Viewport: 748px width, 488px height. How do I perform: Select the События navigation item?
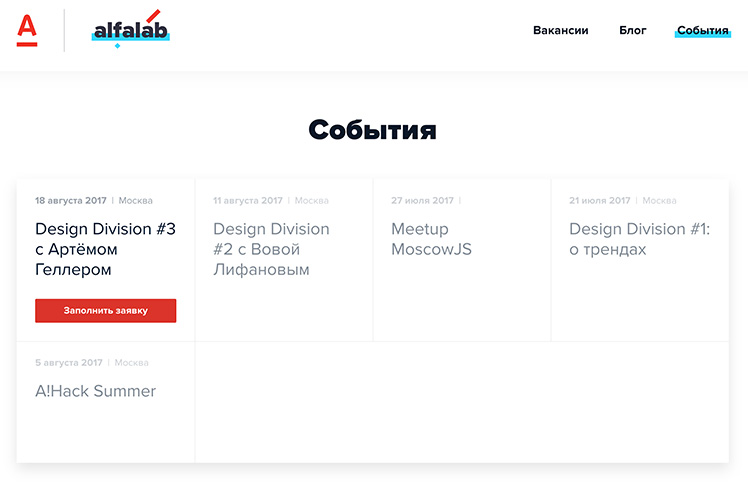703,31
